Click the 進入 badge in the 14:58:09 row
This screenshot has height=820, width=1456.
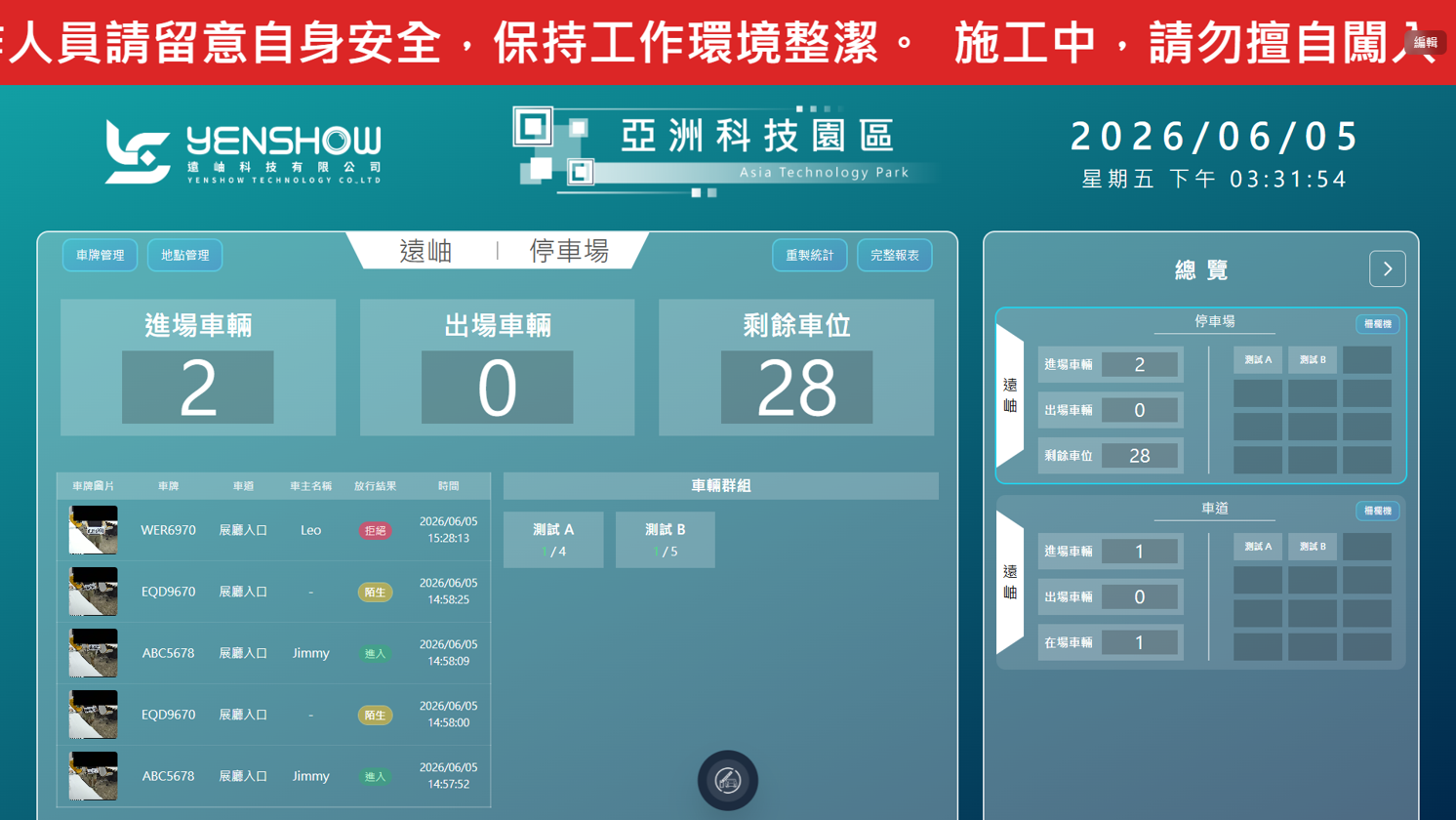(x=375, y=654)
